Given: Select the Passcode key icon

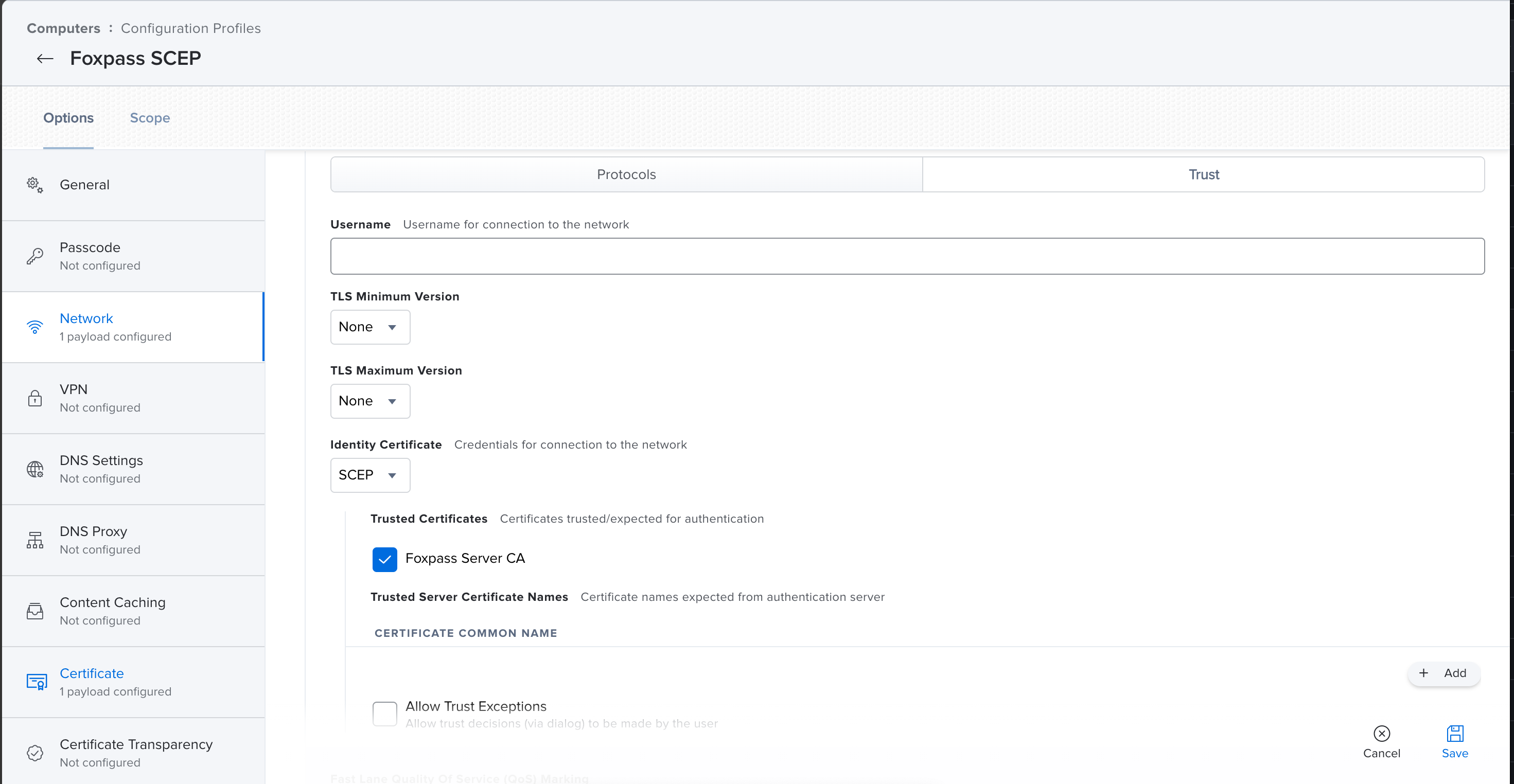Looking at the screenshot, I should pos(34,256).
